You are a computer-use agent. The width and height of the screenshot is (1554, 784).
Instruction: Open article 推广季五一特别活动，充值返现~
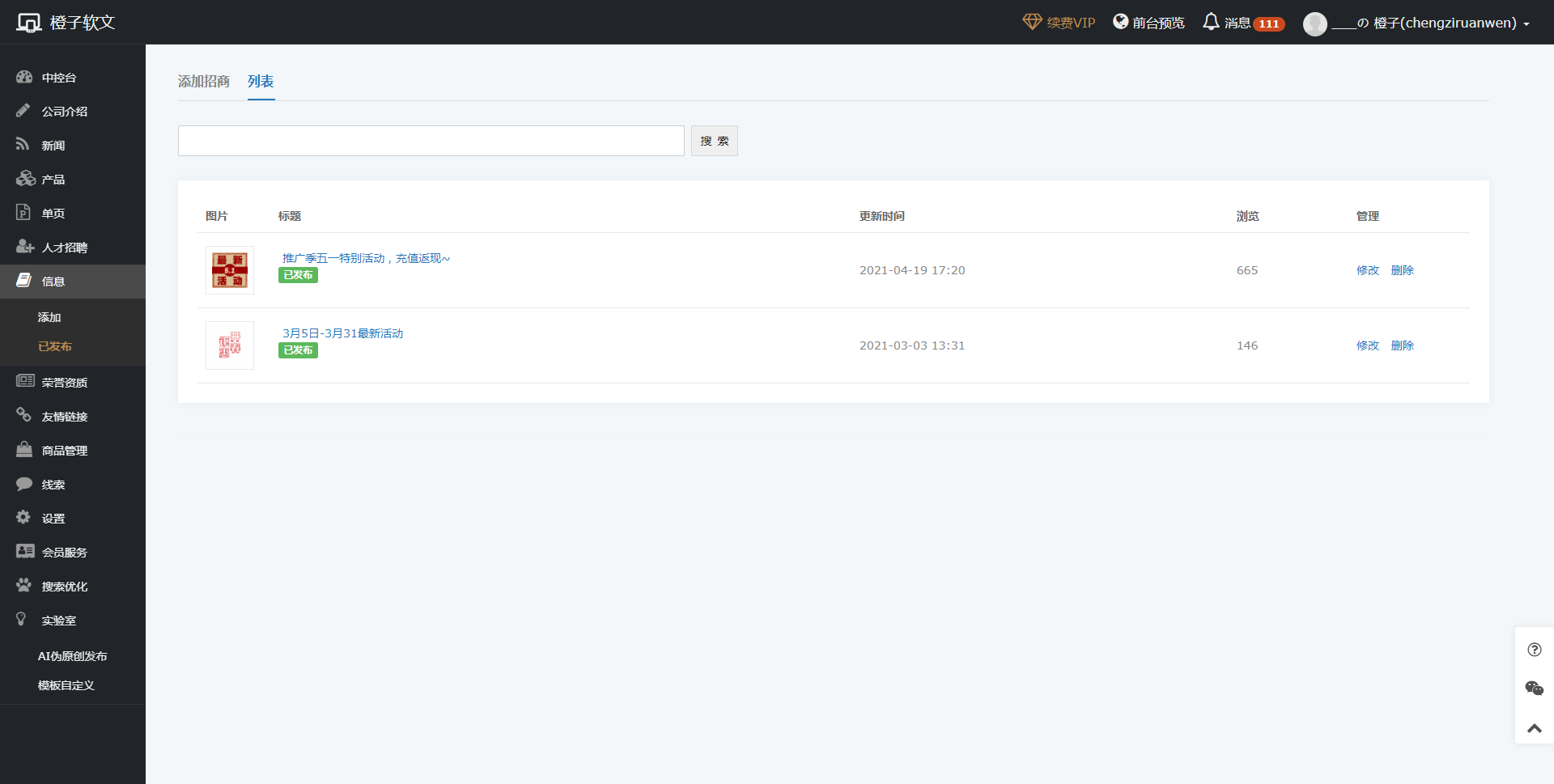366,258
